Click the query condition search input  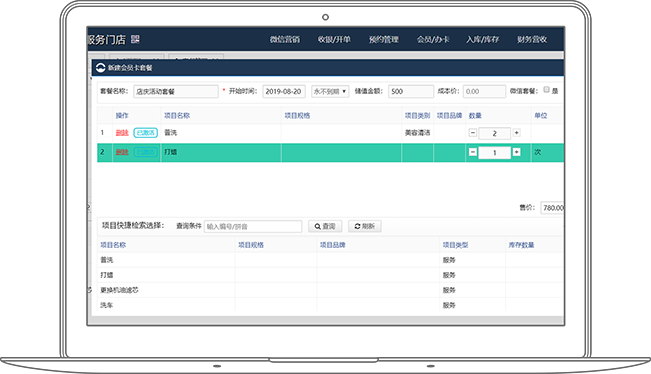253,226
